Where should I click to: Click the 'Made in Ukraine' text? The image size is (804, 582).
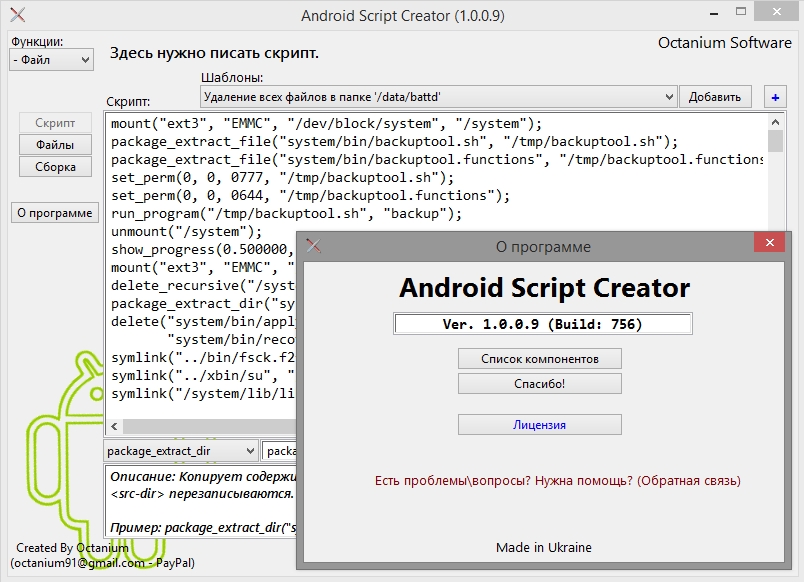(544, 548)
